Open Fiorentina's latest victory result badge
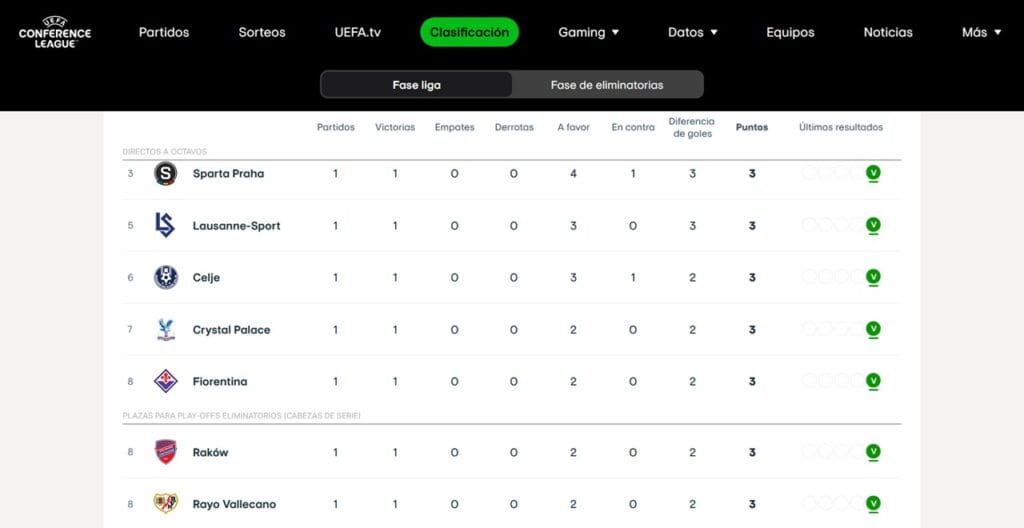This screenshot has width=1024, height=528. coord(873,381)
